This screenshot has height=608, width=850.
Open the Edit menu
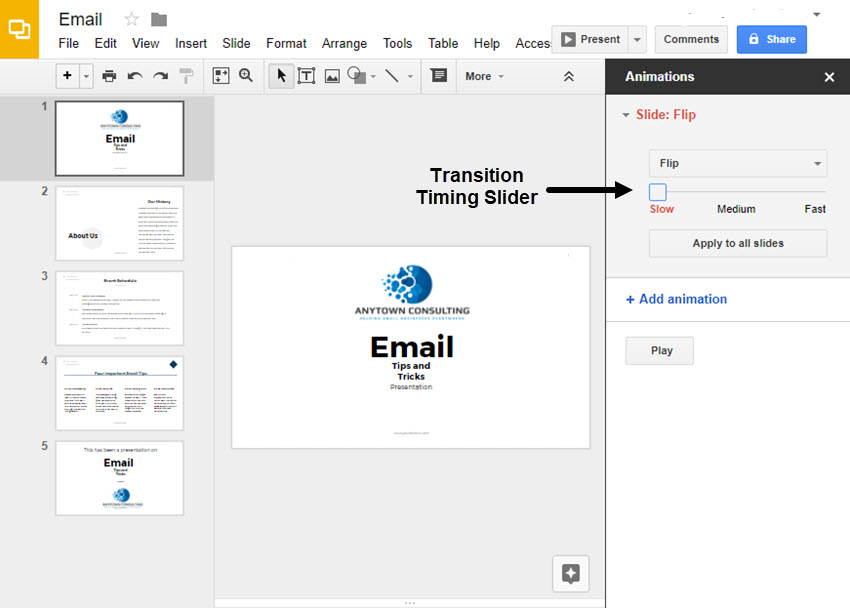(105, 43)
